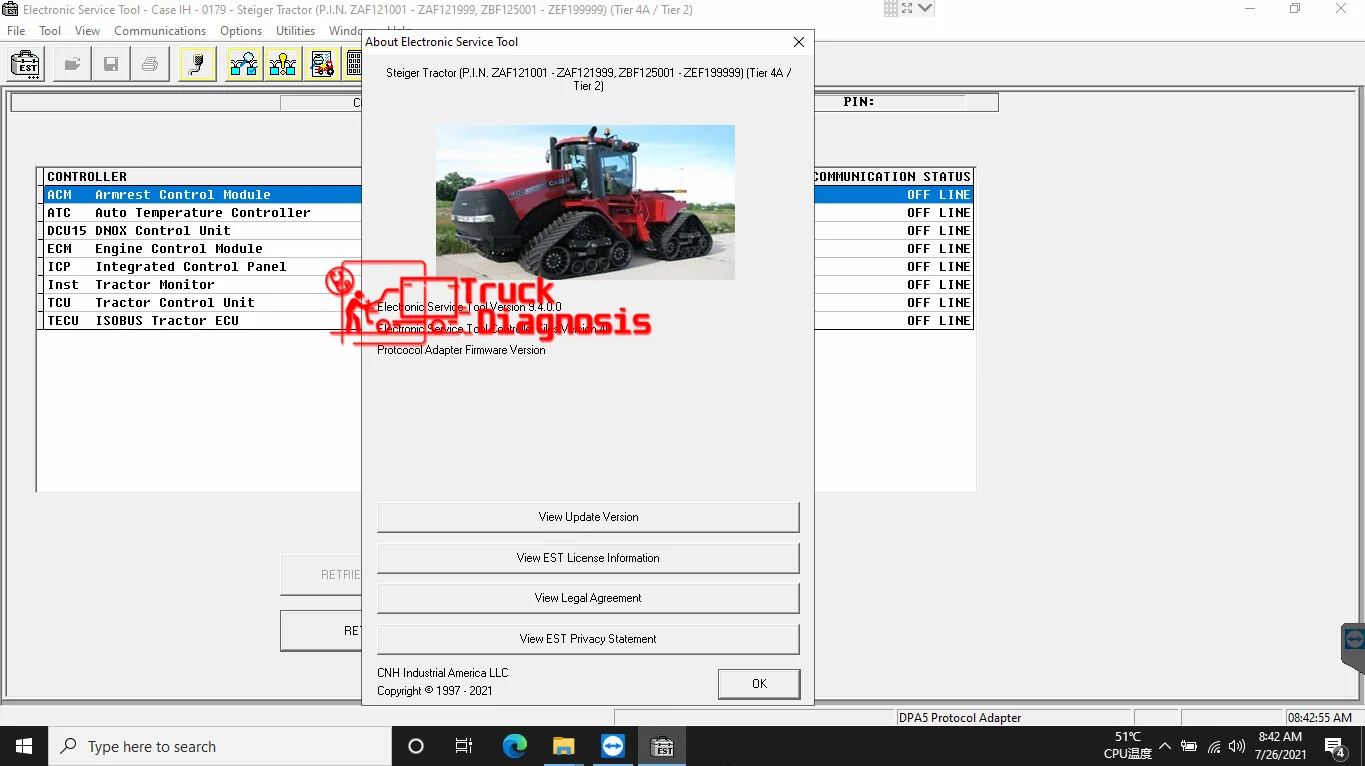Click the CPU temperature tray indicator
Viewport: 1365px width, 766px height.
pos(1128,746)
